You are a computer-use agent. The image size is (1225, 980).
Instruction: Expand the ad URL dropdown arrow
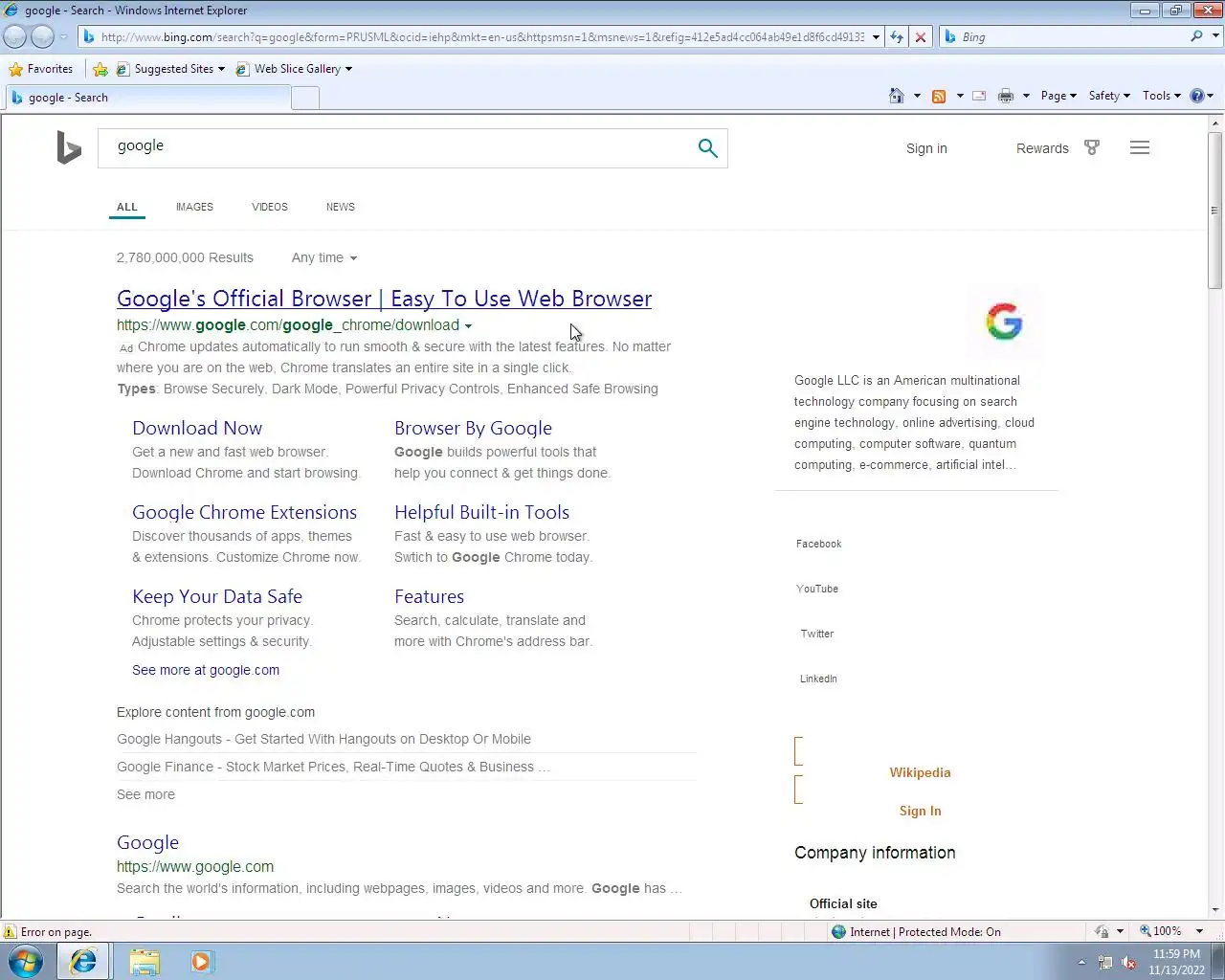(468, 326)
